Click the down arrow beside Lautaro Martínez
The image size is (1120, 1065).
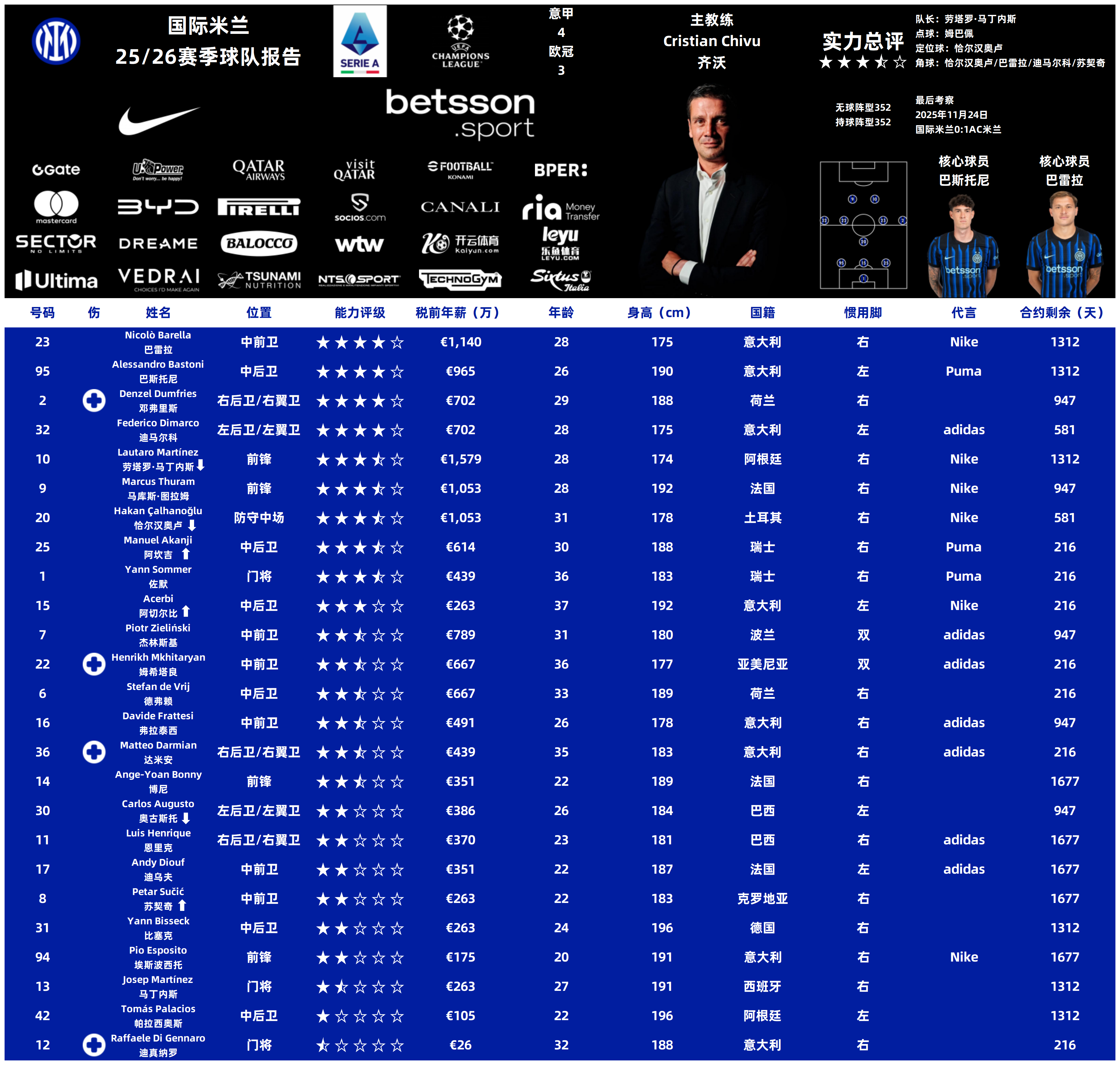click(x=201, y=465)
